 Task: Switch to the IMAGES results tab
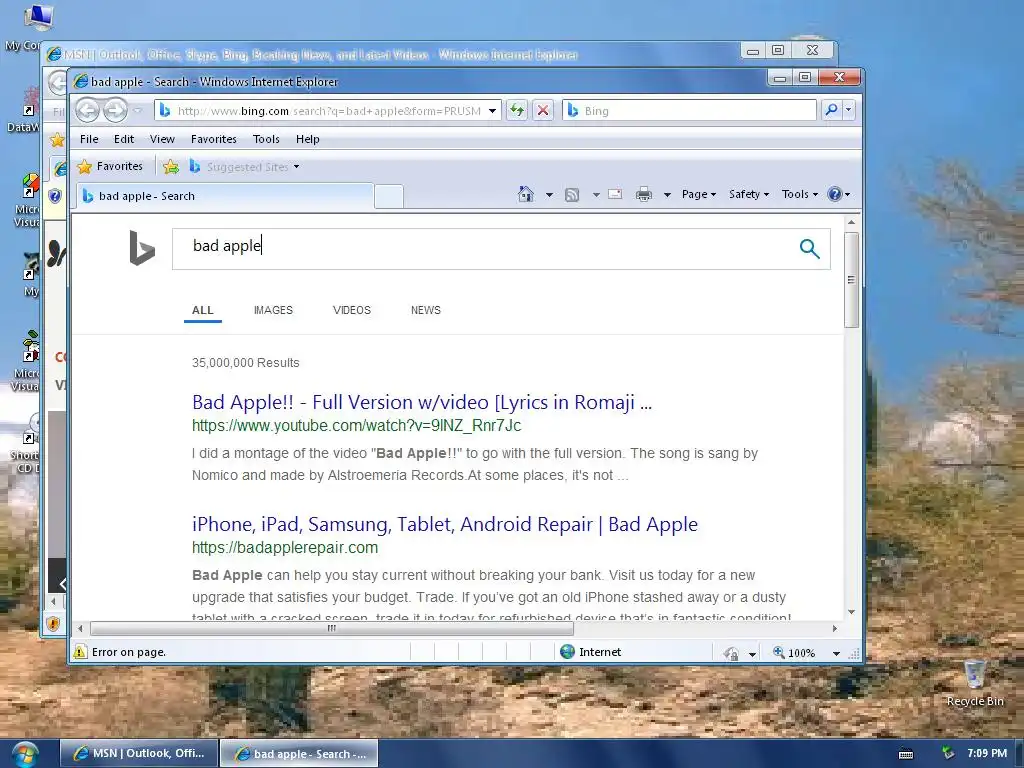(273, 310)
